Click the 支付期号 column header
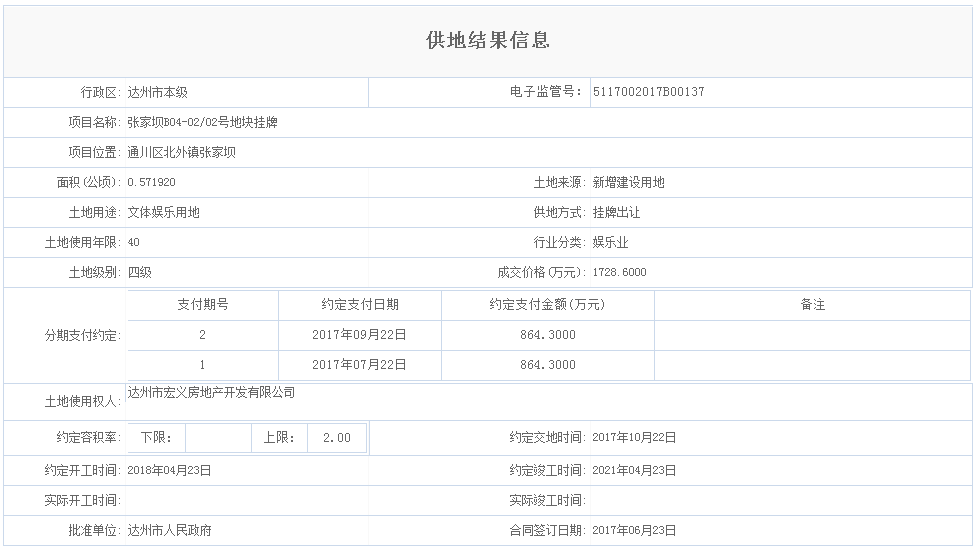Screen dimensions: 974x548 coord(203,304)
